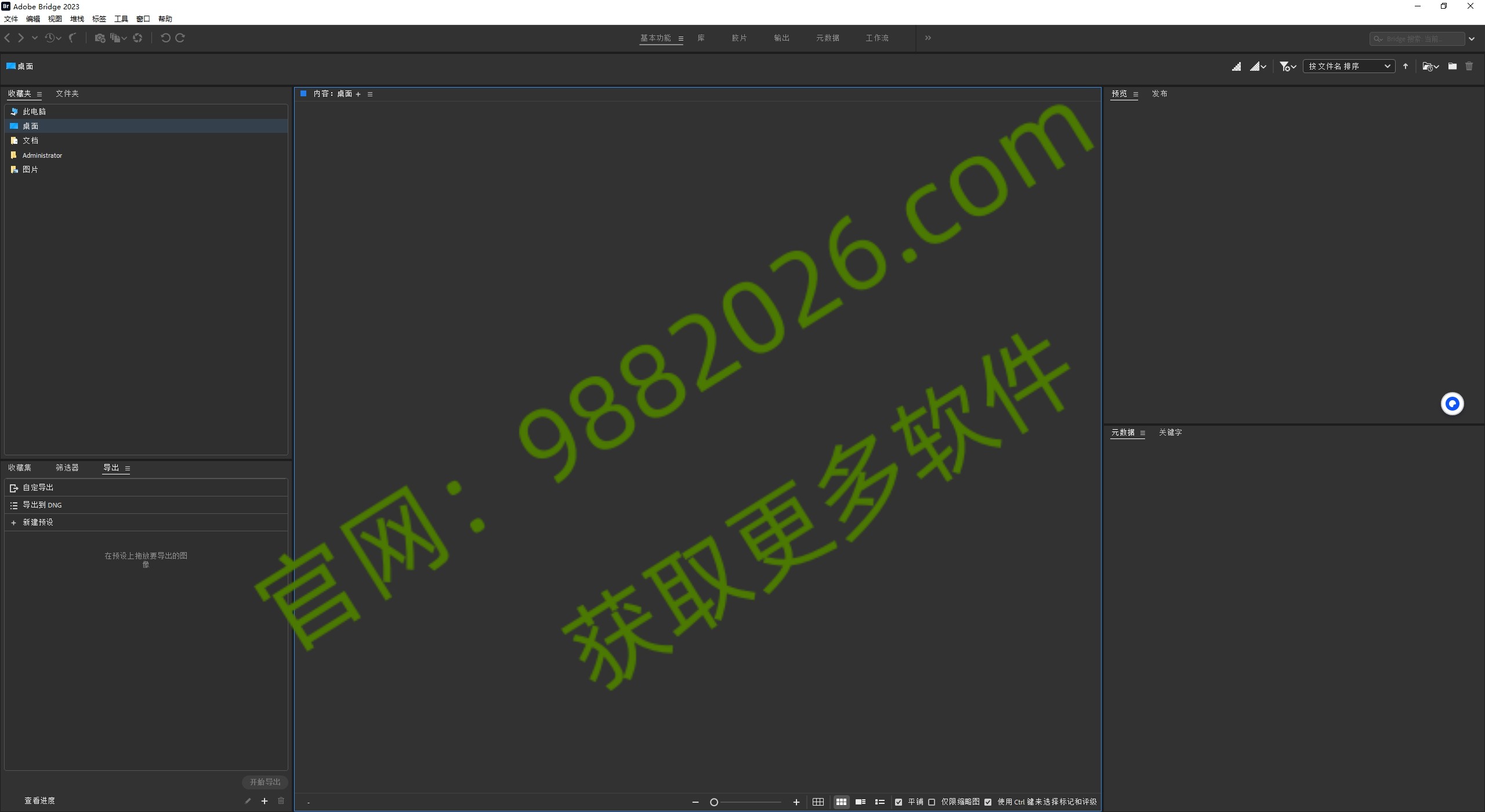The width and height of the screenshot is (1485, 812).
Task: Choose 导出到 DNG preset
Action: 42,505
